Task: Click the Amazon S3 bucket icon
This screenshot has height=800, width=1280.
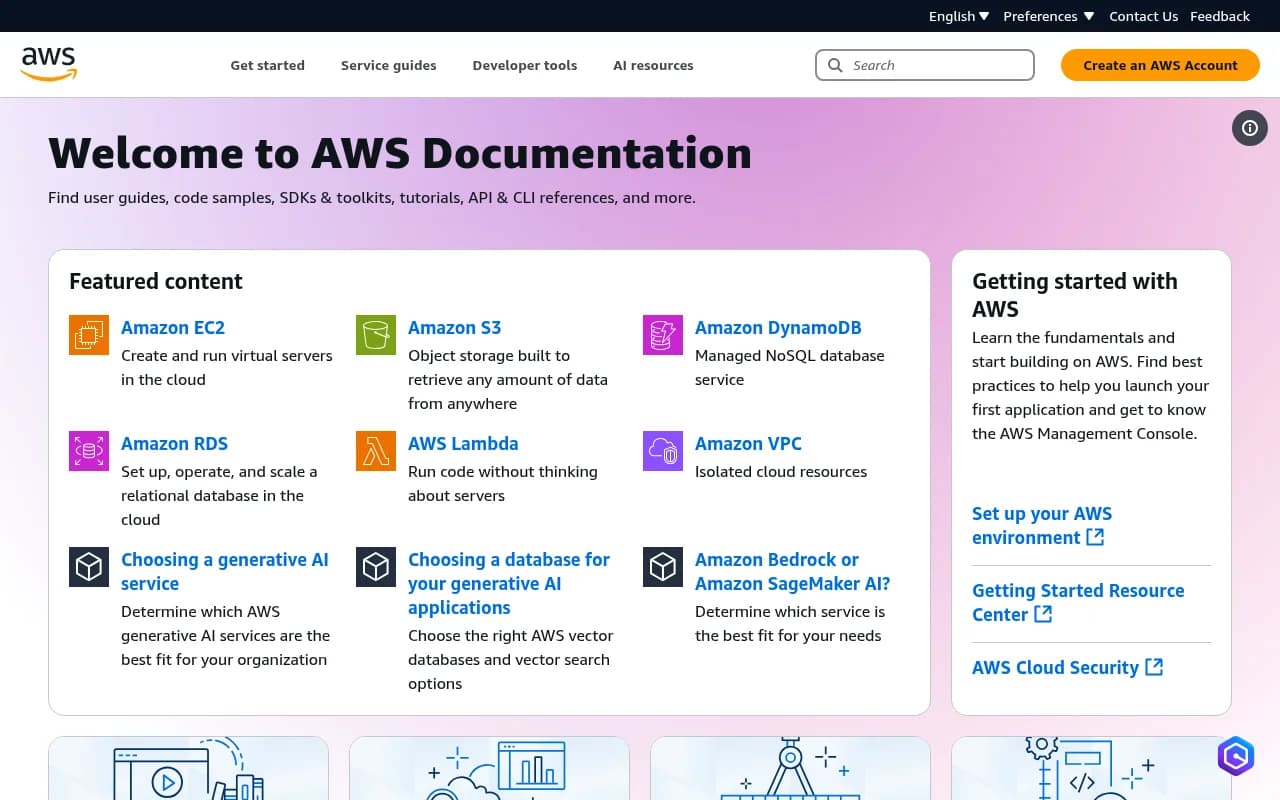Action: coord(375,334)
